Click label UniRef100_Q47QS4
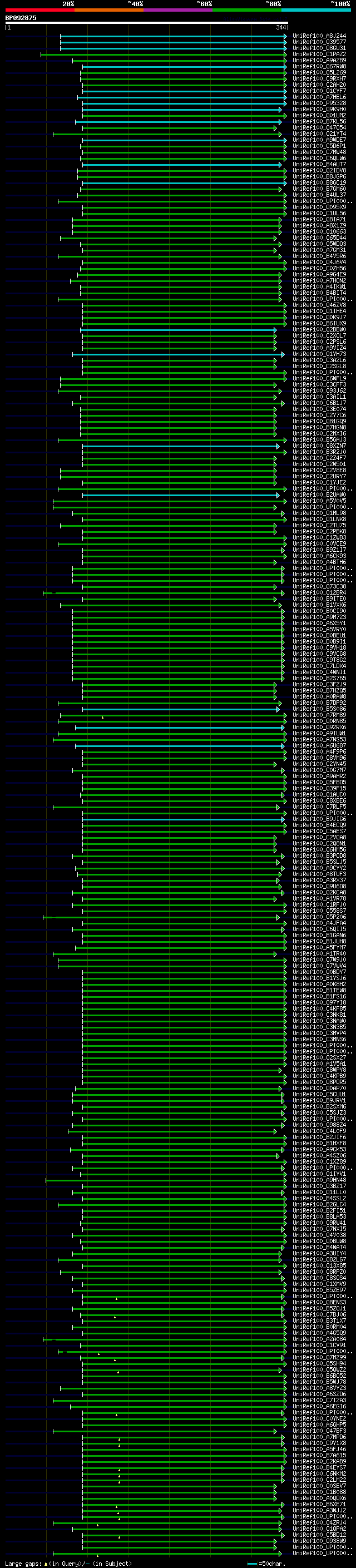This screenshot has height=1568, width=356. click(319, 128)
